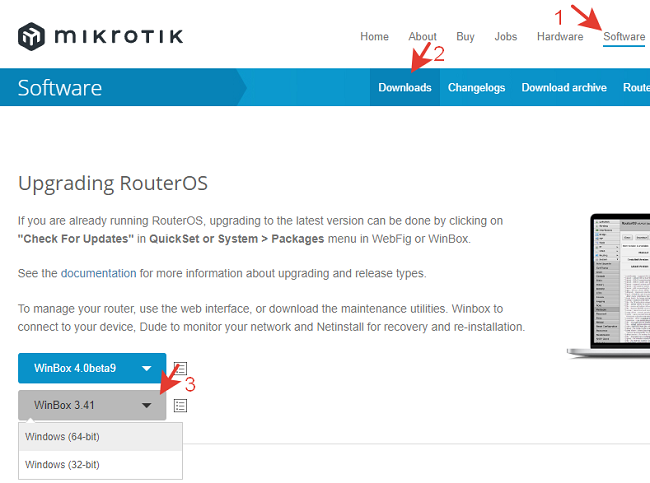650x483 pixels.
Task: Select Windows (64-bit) download option
Action: point(100,437)
